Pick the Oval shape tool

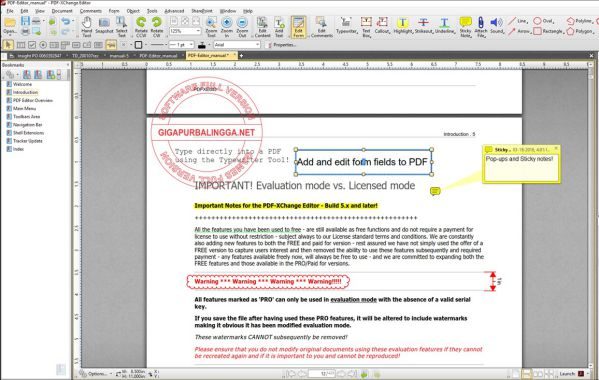544,21
